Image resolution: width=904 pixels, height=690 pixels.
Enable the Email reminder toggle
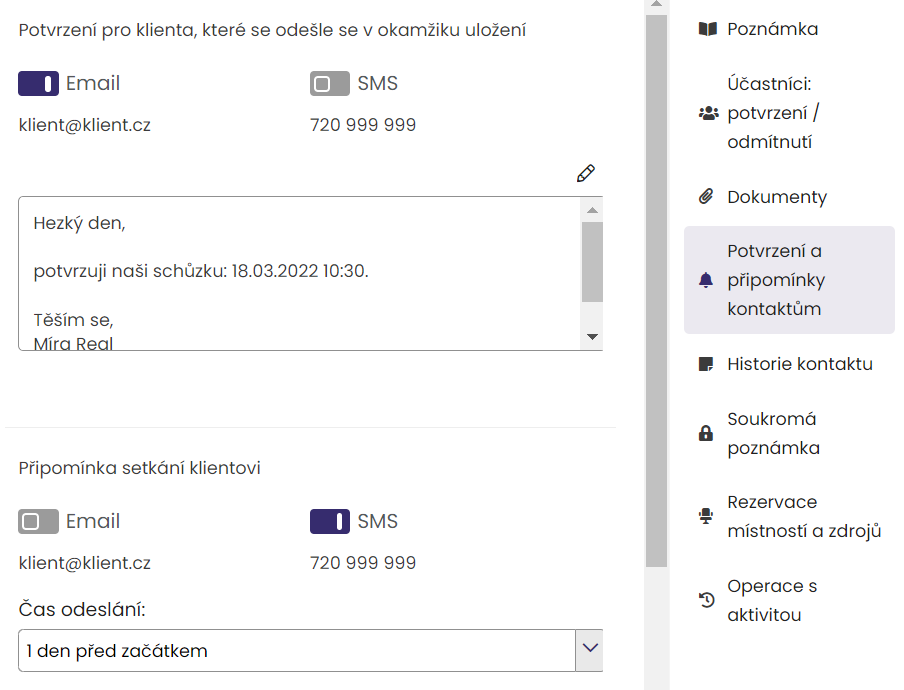click(x=38, y=521)
